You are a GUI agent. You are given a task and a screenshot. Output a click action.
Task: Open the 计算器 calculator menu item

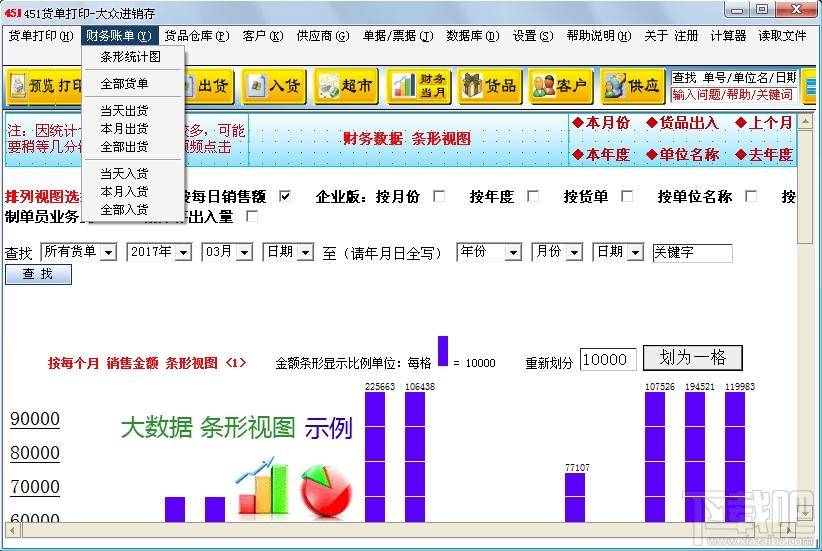click(728, 36)
